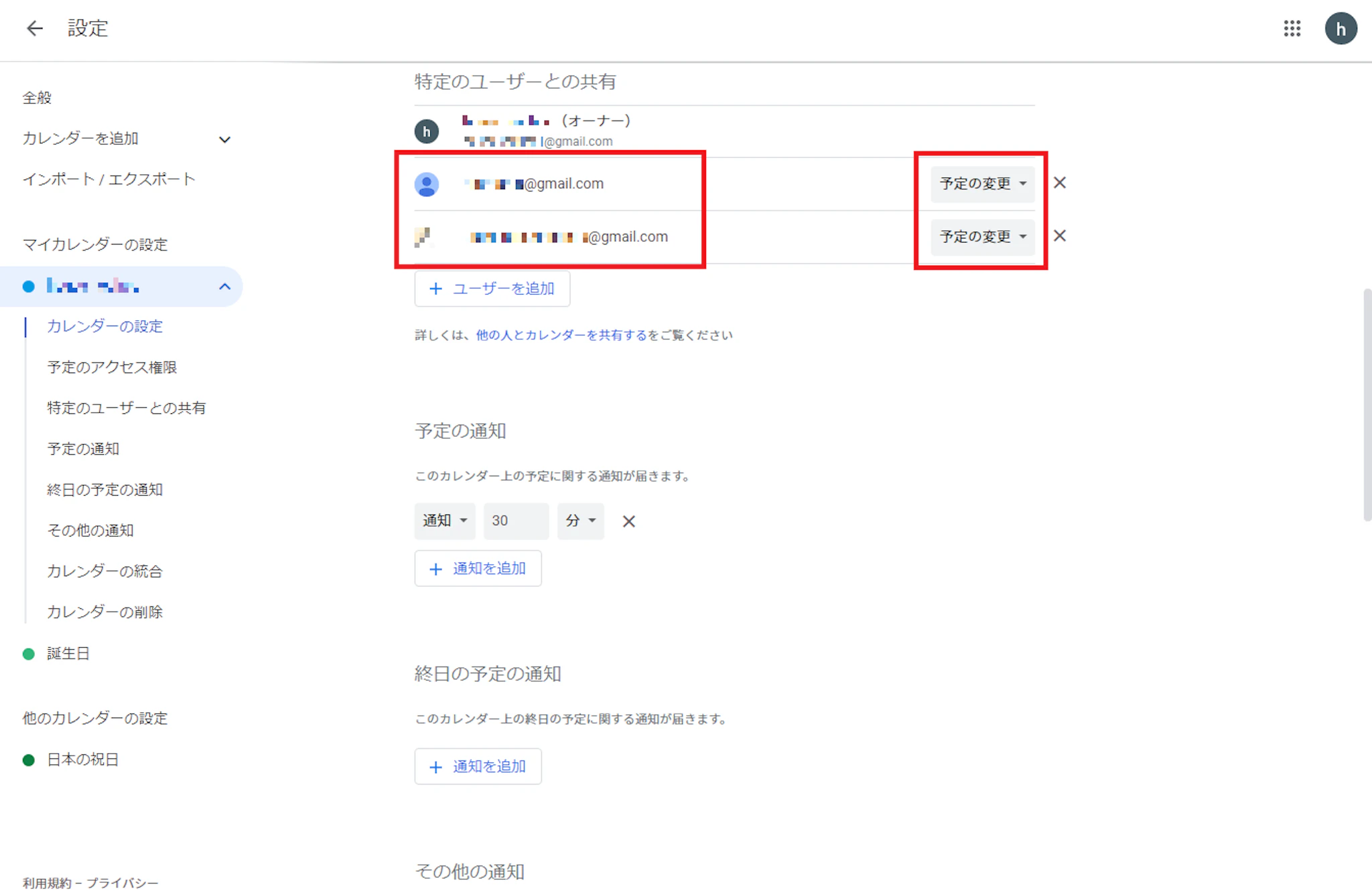1372x895 pixels.
Task: Collapse the selected my calendar settings
Action: coord(224,287)
